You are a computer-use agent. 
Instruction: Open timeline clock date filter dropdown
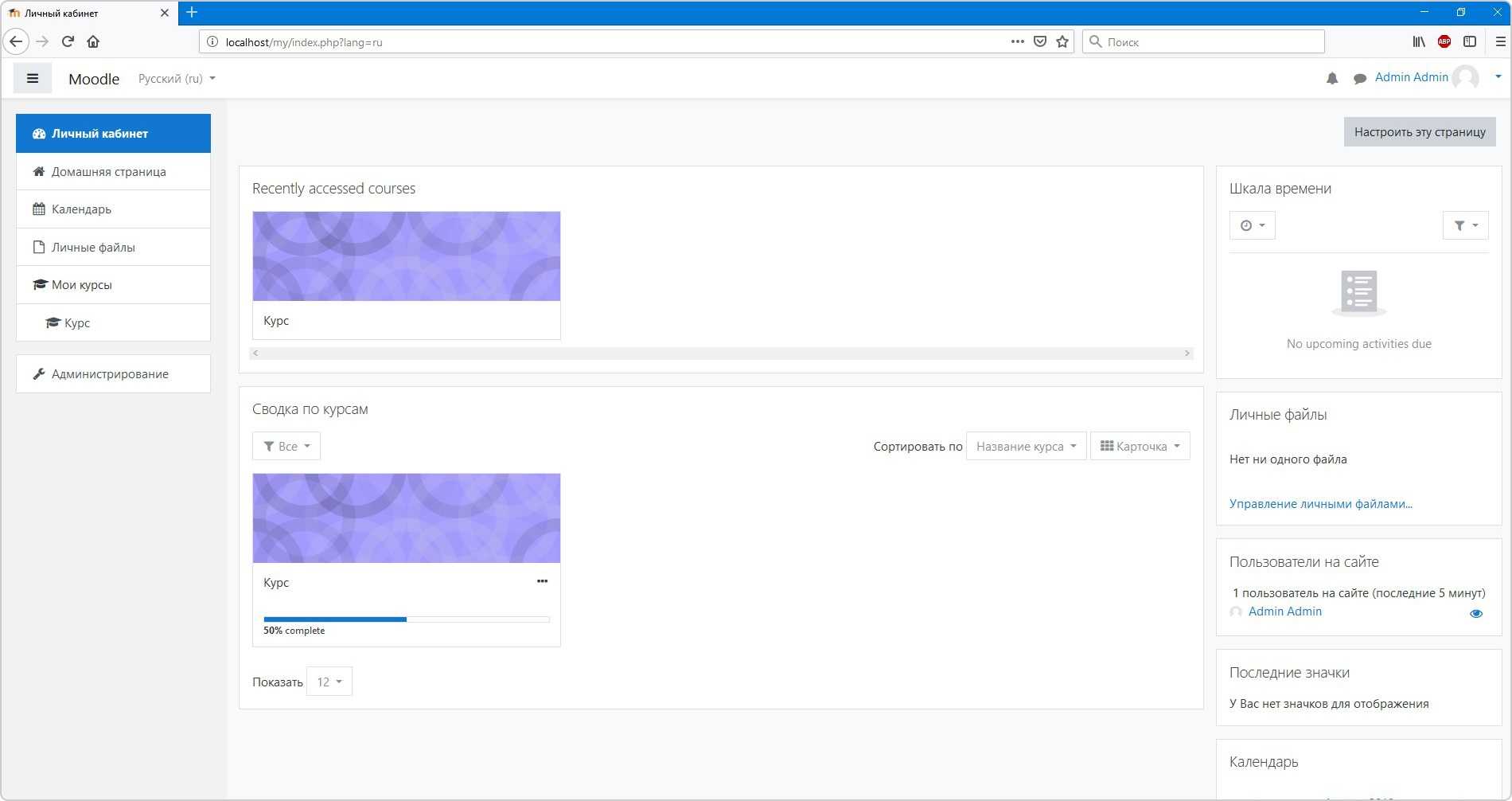(x=1252, y=225)
